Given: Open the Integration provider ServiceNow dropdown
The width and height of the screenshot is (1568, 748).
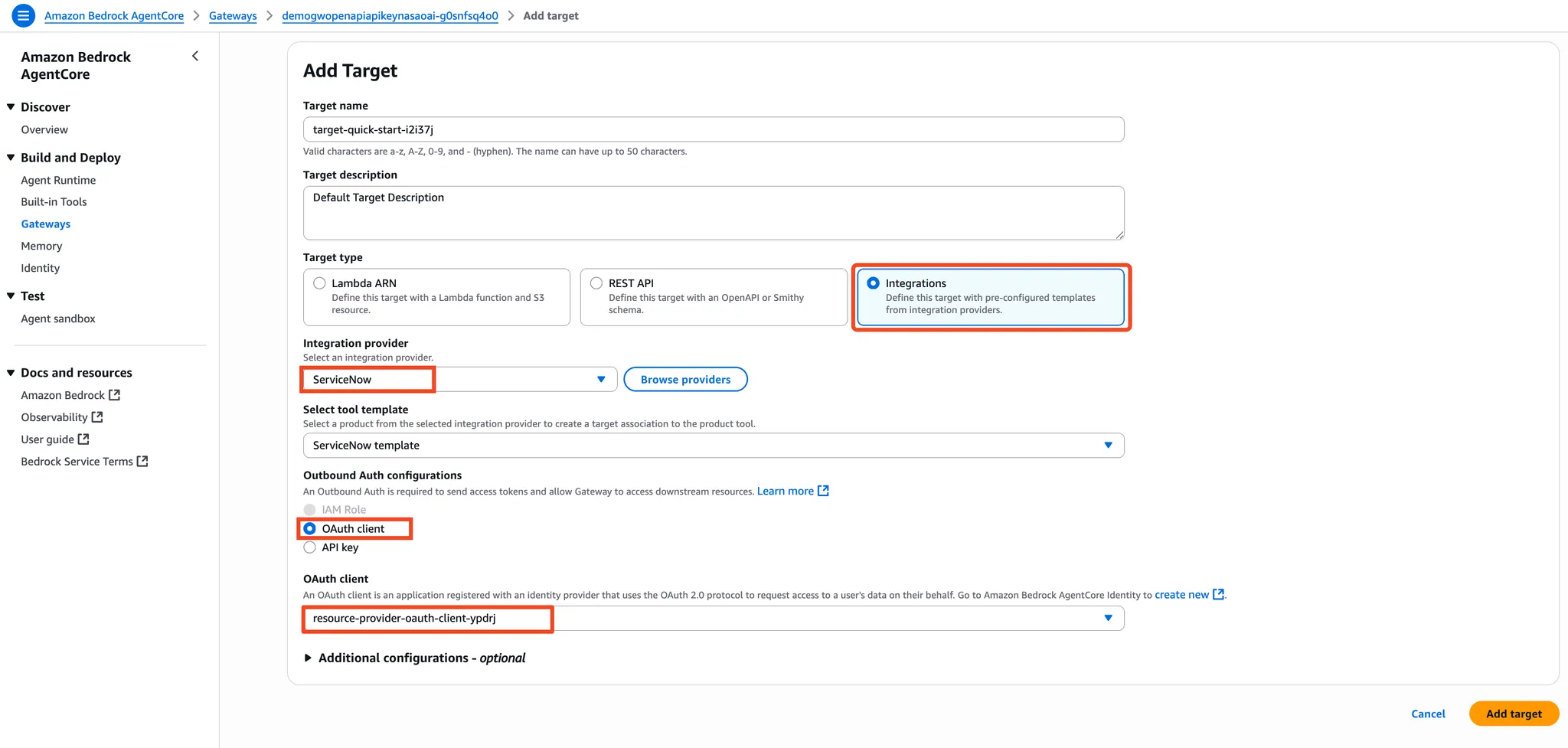Looking at the screenshot, I should coord(460,380).
